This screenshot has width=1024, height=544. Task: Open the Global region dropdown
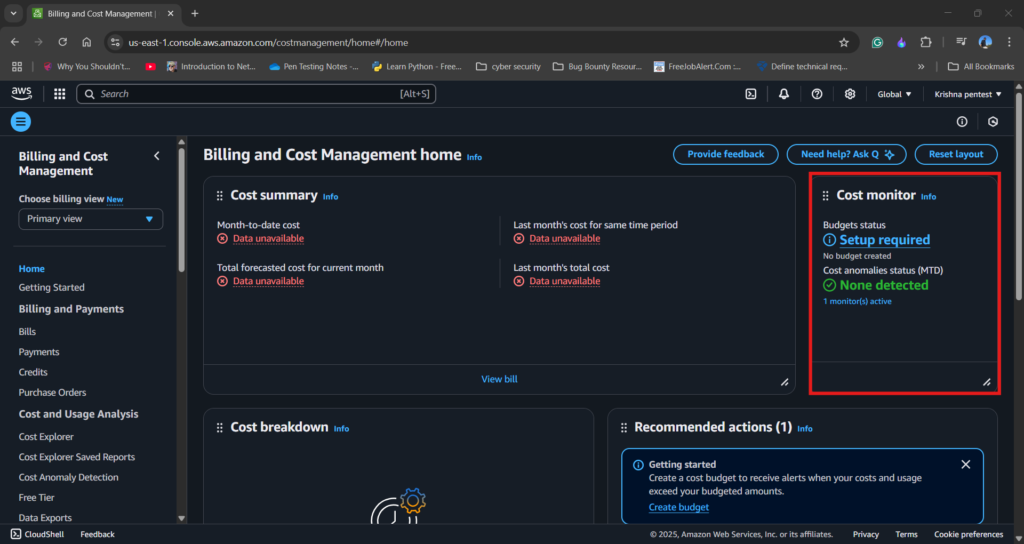(894, 94)
